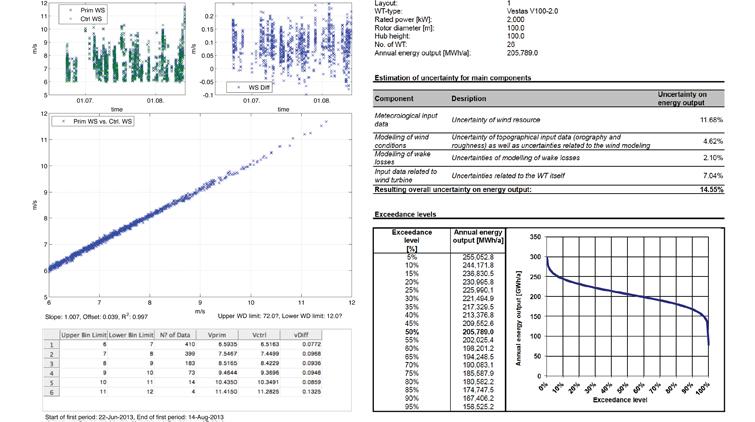The image size is (755, 422).
Task: Select row header 6 in bin table
Action: (52, 392)
